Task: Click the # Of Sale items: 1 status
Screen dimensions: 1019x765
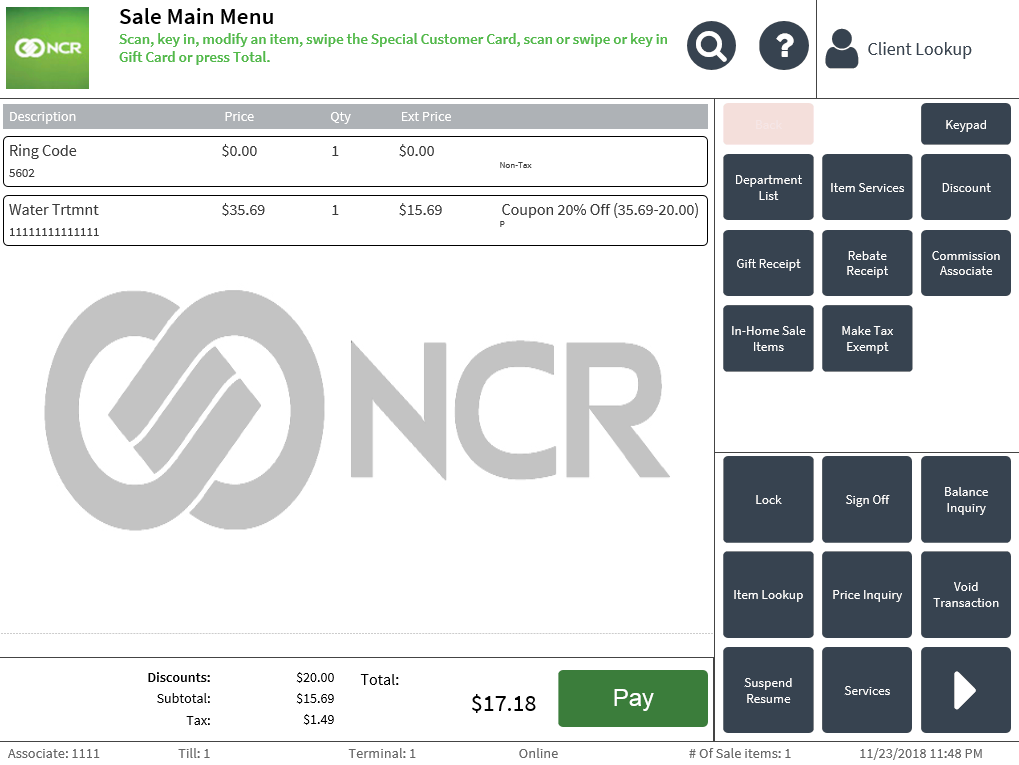Action: [x=740, y=753]
